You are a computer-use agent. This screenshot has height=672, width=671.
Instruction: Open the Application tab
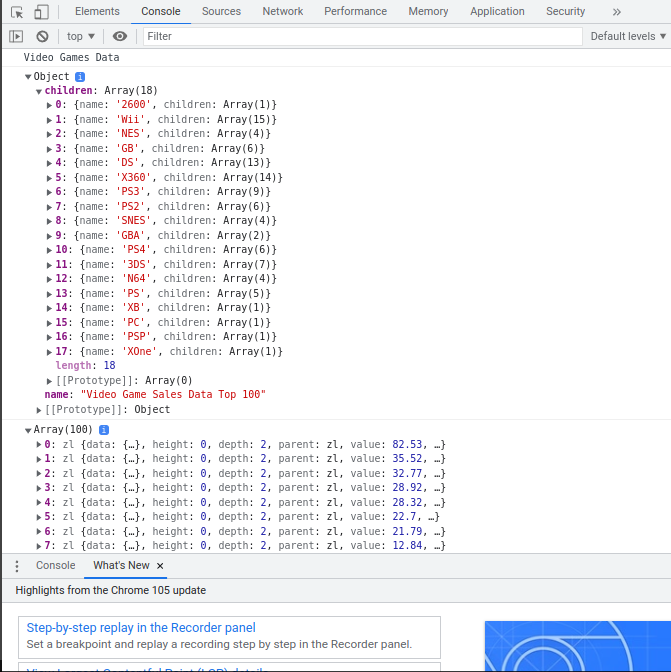[497, 12]
